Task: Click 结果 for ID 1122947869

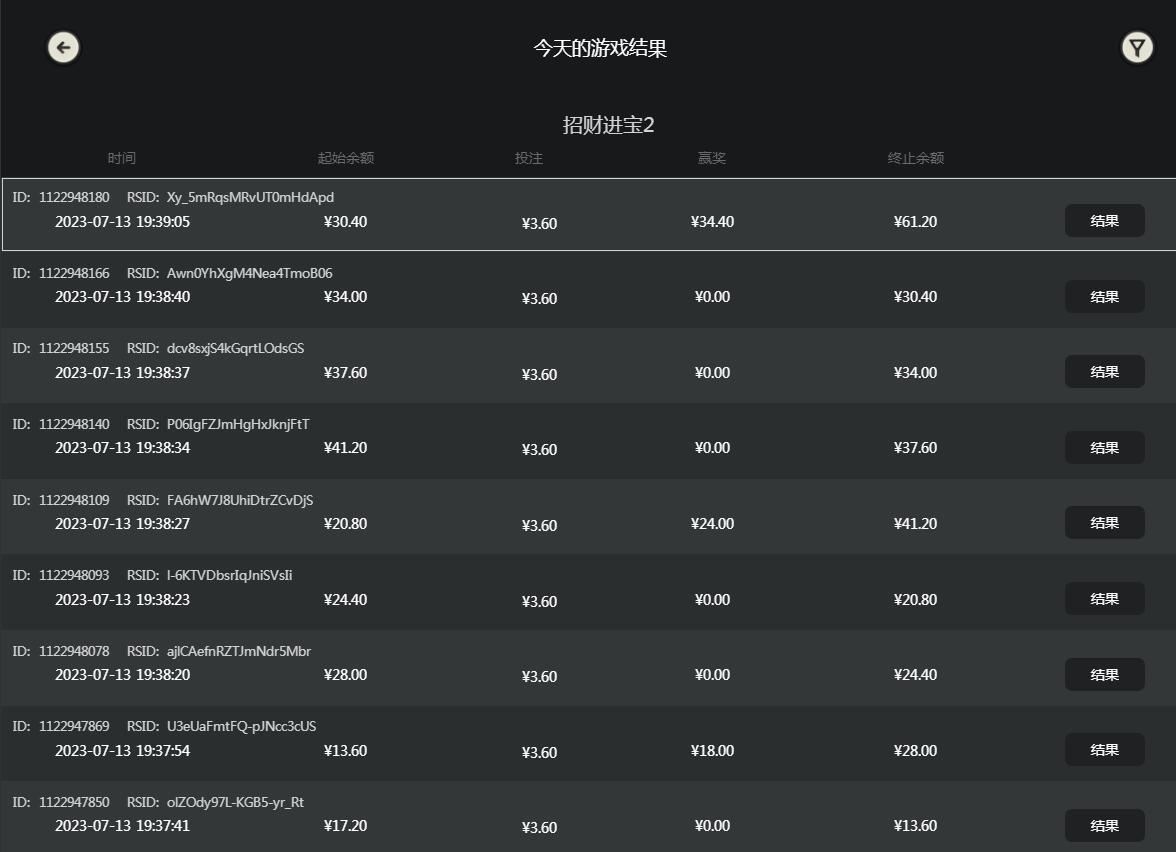Action: [1104, 750]
